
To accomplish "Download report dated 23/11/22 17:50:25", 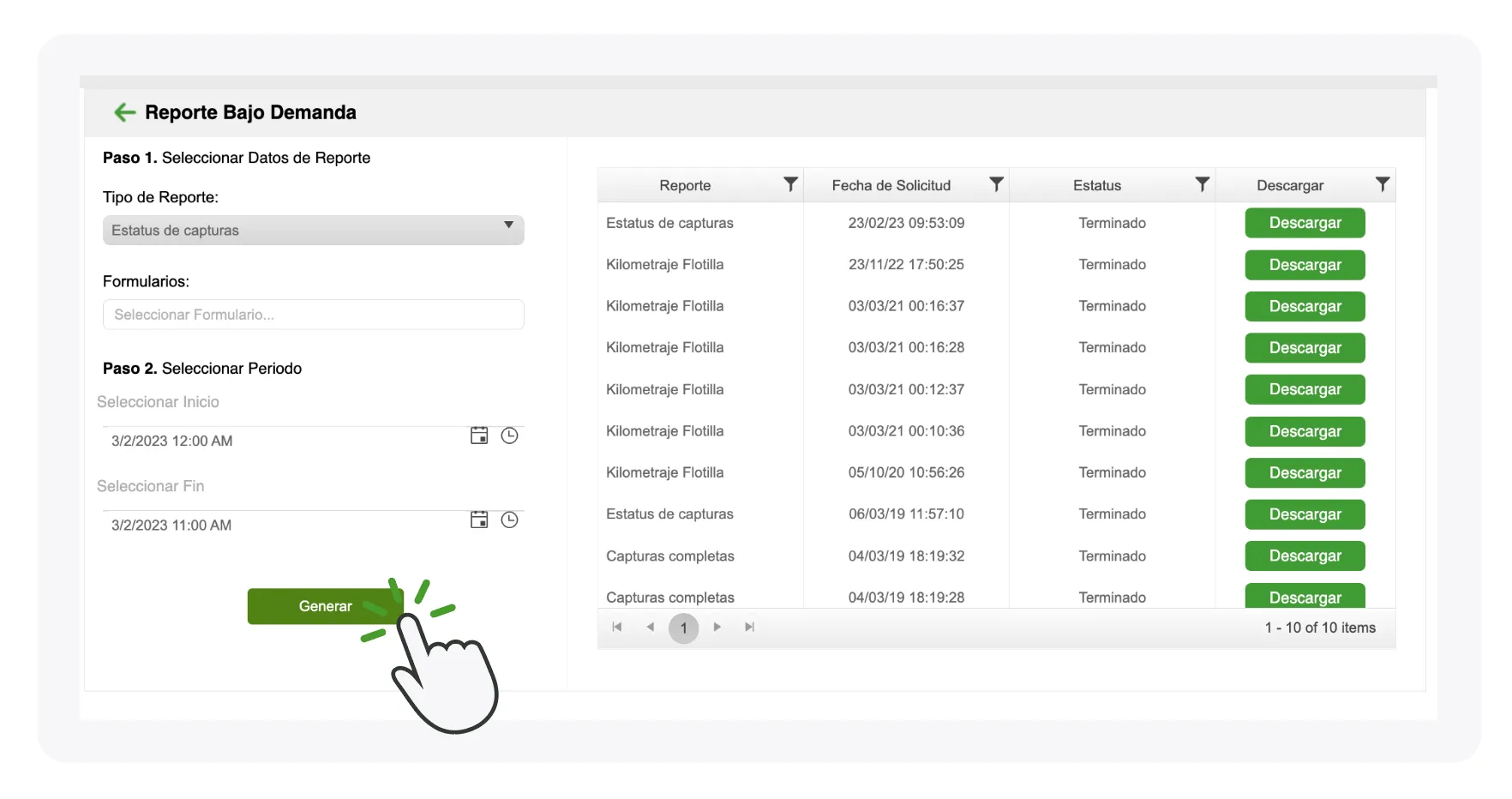I will point(1305,265).
